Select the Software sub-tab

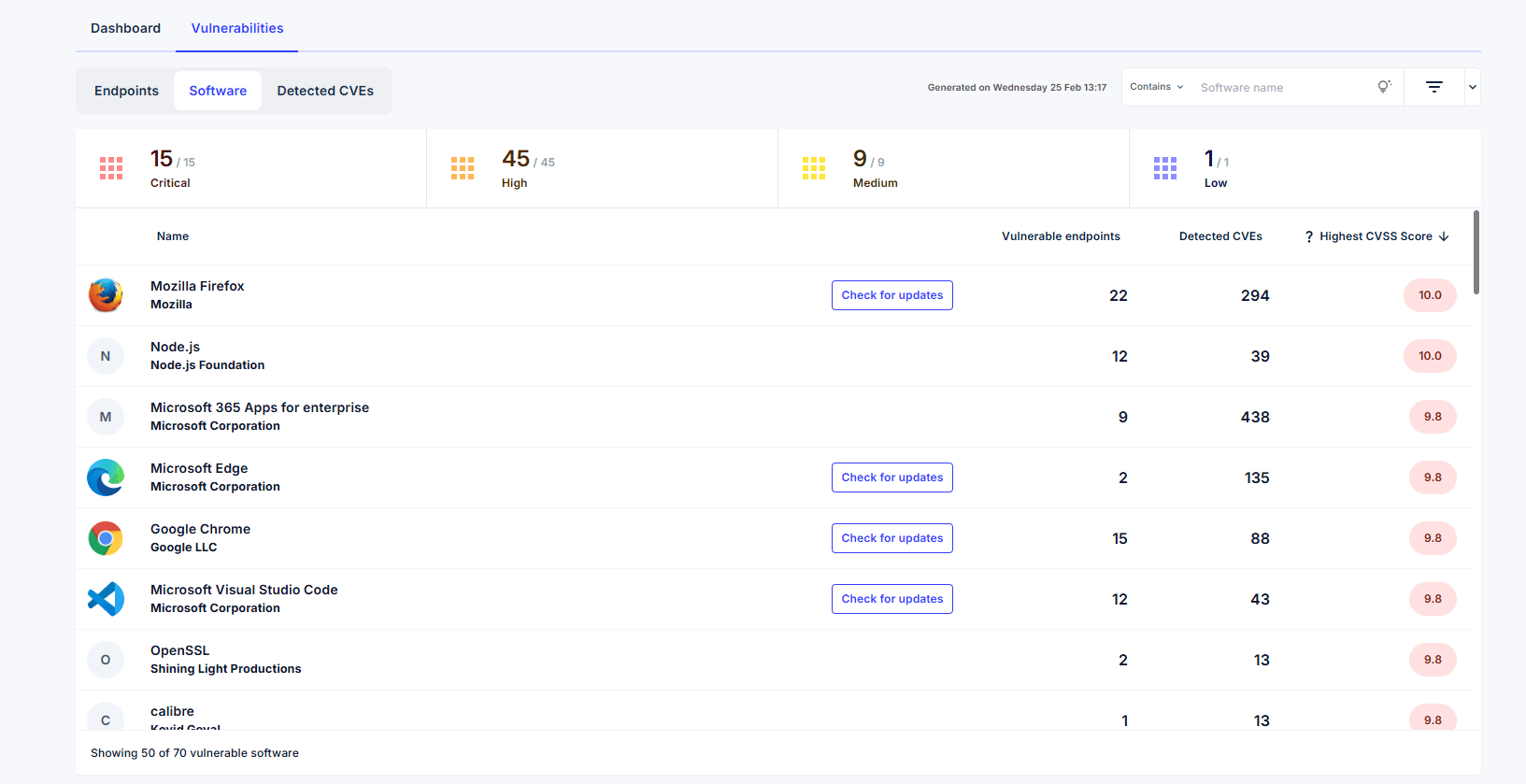click(x=218, y=91)
